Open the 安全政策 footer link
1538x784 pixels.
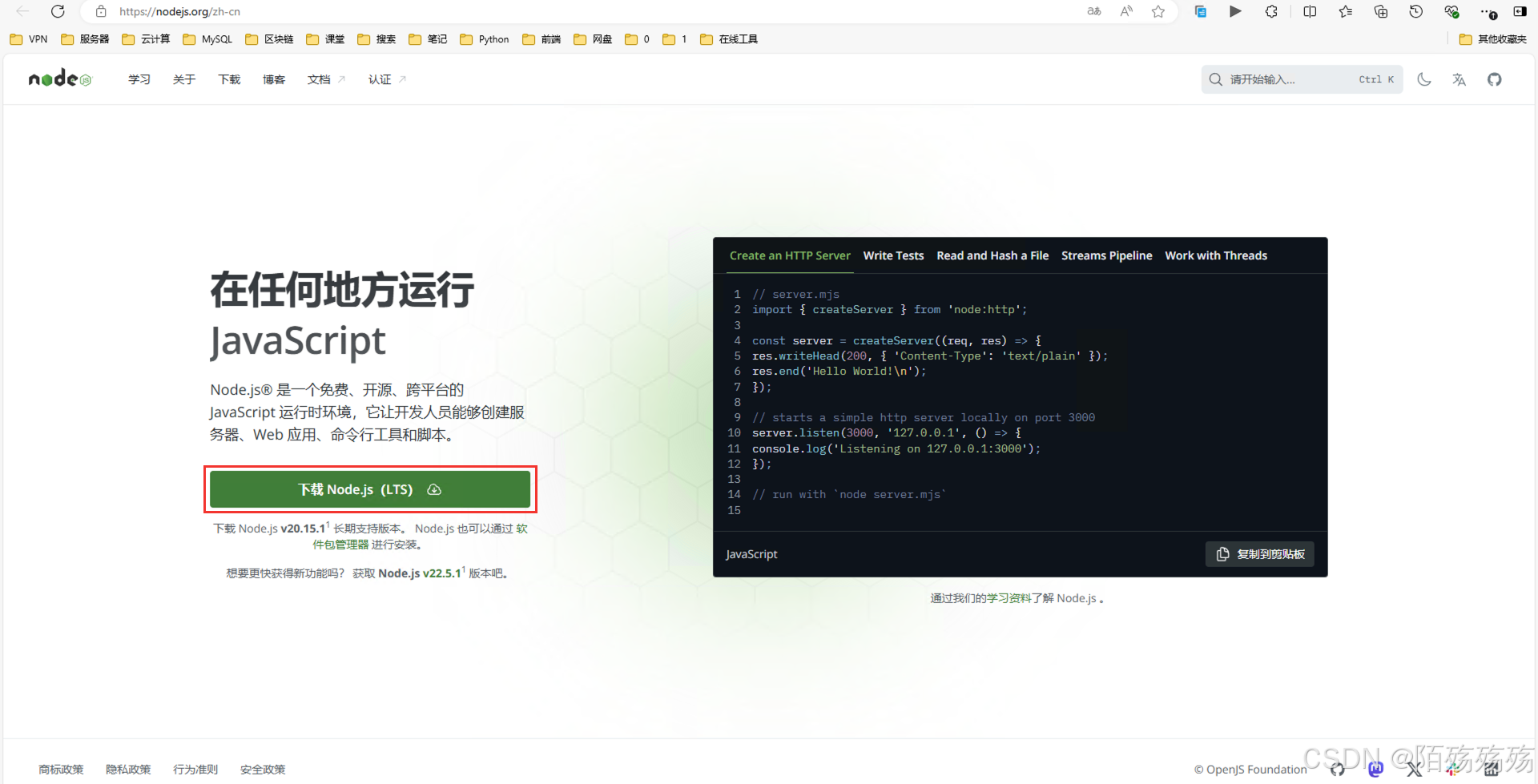tap(263, 770)
